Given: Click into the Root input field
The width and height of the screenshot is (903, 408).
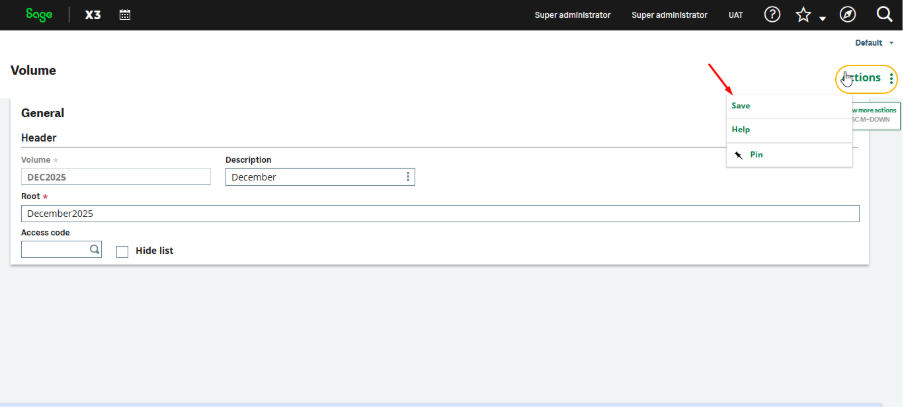Looking at the screenshot, I should click(440, 214).
